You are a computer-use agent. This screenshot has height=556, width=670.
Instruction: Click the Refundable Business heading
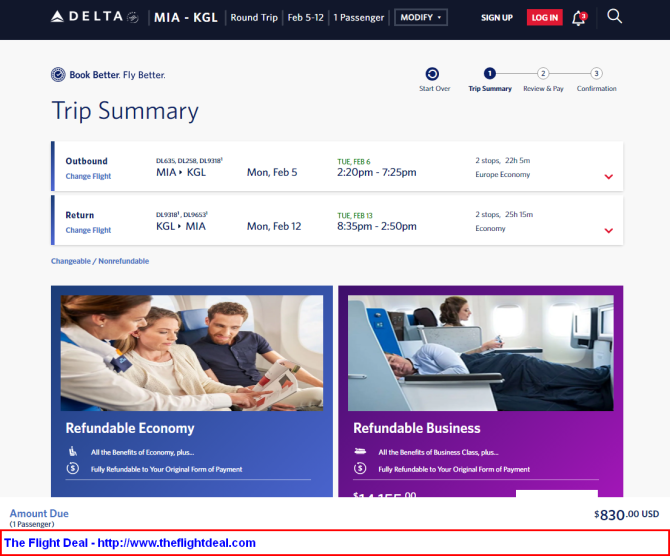click(417, 428)
